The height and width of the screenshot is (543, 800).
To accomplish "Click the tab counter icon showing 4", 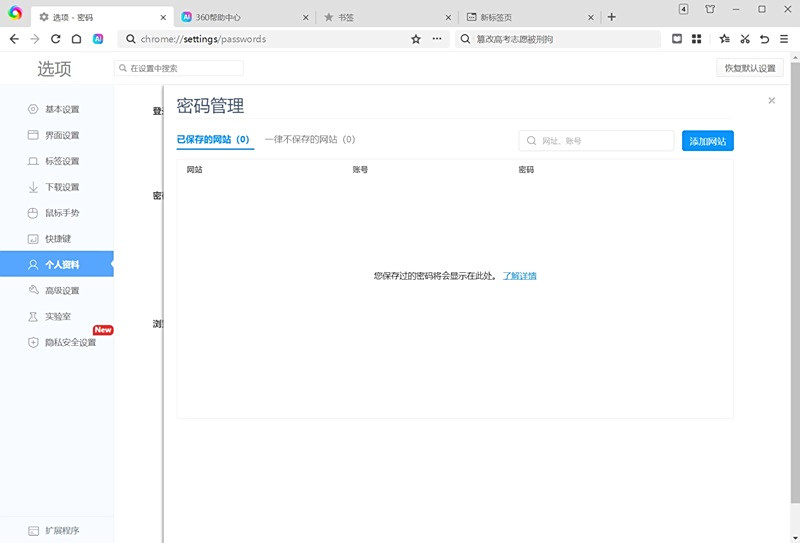I will (x=684, y=9).
